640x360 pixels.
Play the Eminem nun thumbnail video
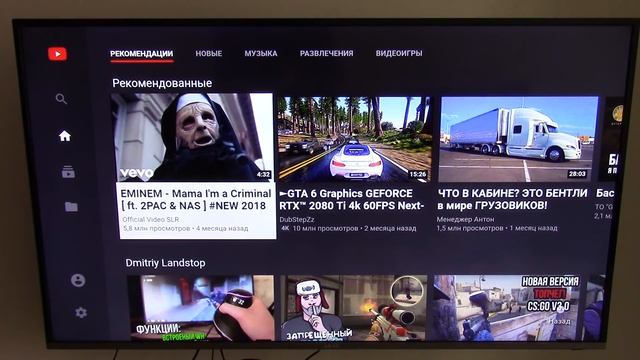(x=192, y=137)
